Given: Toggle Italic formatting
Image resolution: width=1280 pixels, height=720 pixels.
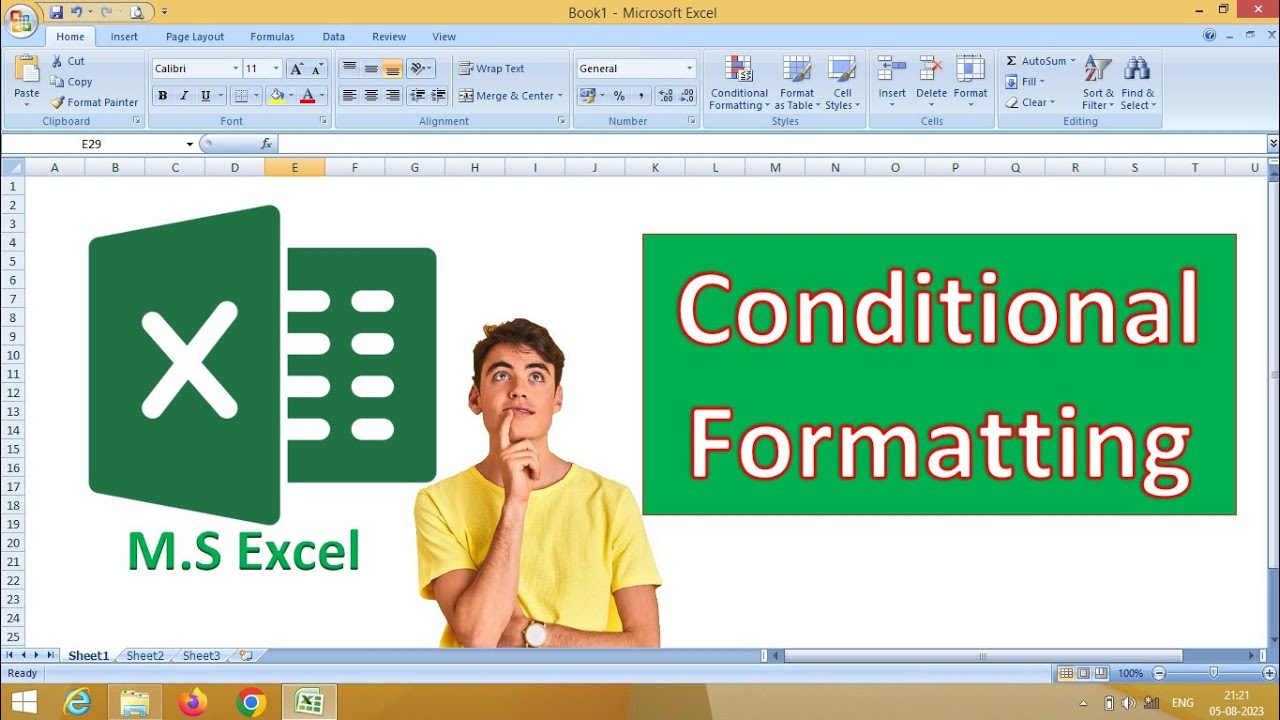Looking at the screenshot, I should coord(184,96).
